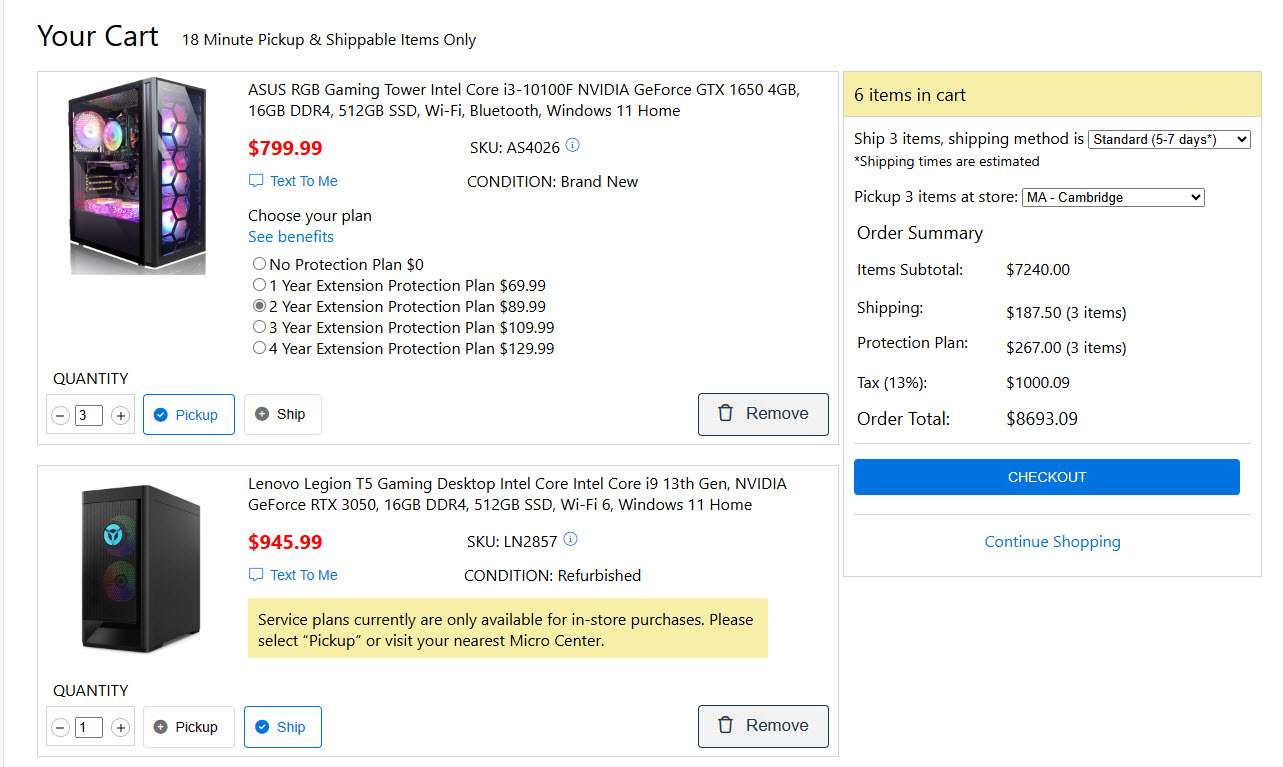Remove the ASUS RGB Gaming Tower

coord(763,414)
